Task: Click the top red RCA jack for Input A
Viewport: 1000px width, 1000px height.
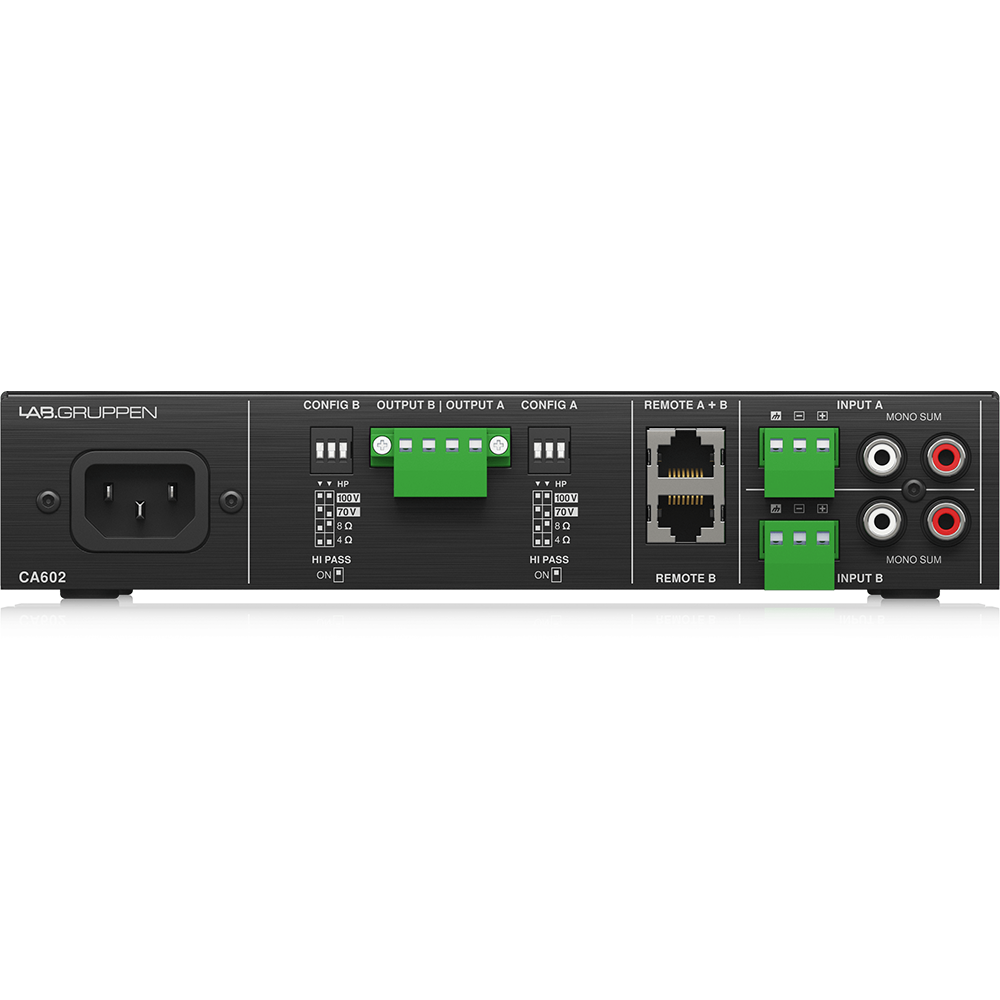Action: pos(944,458)
